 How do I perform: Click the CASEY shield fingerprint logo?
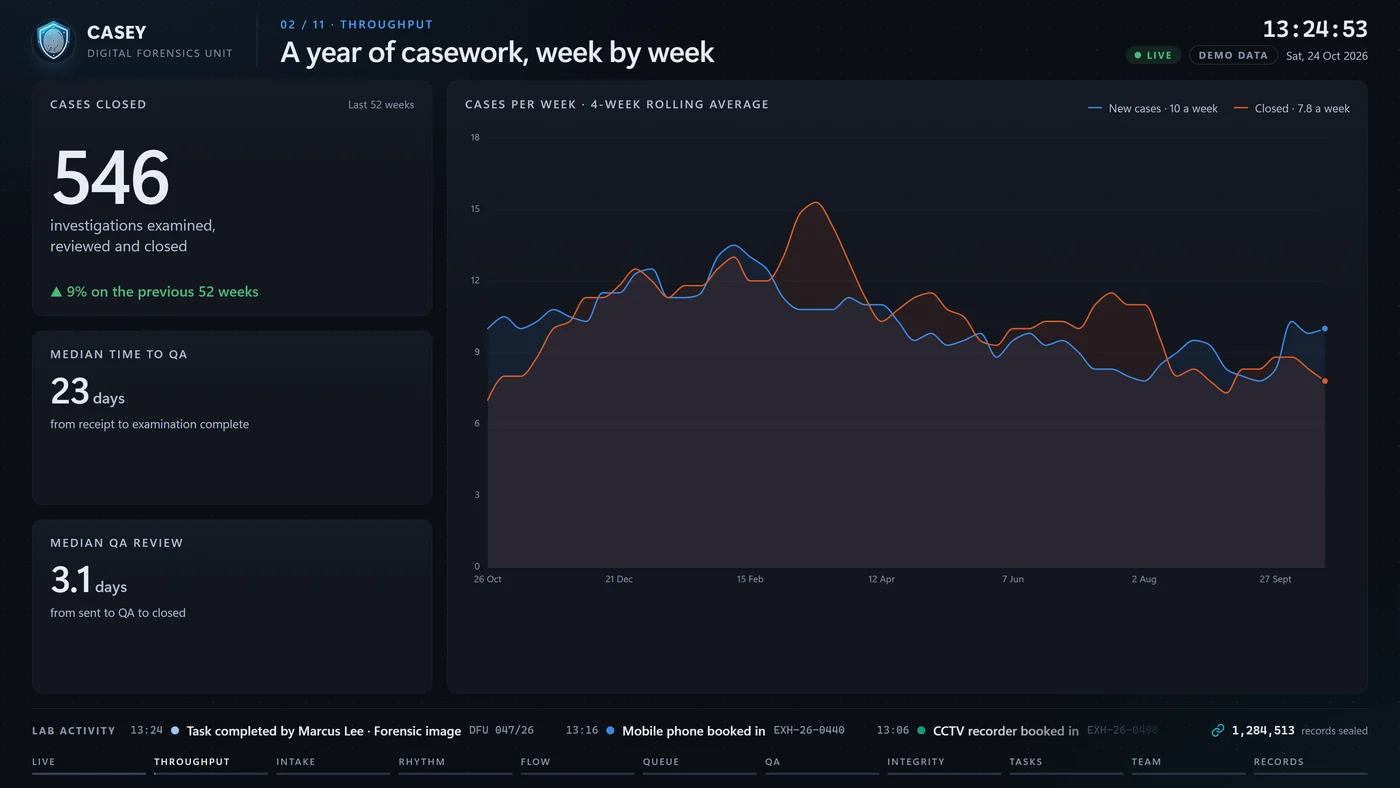[x=53, y=41]
